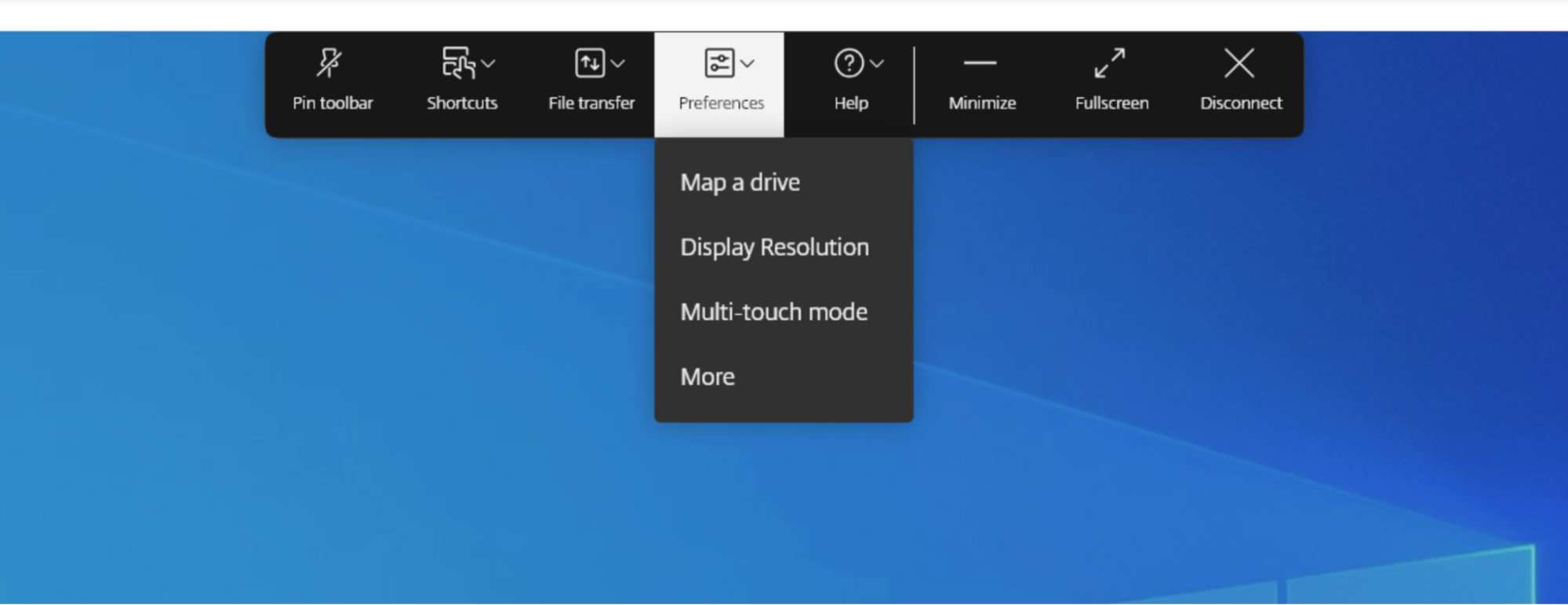Click the Shortcuts touch-gesture icon
Image resolution: width=1568 pixels, height=605 pixels.
(458, 64)
